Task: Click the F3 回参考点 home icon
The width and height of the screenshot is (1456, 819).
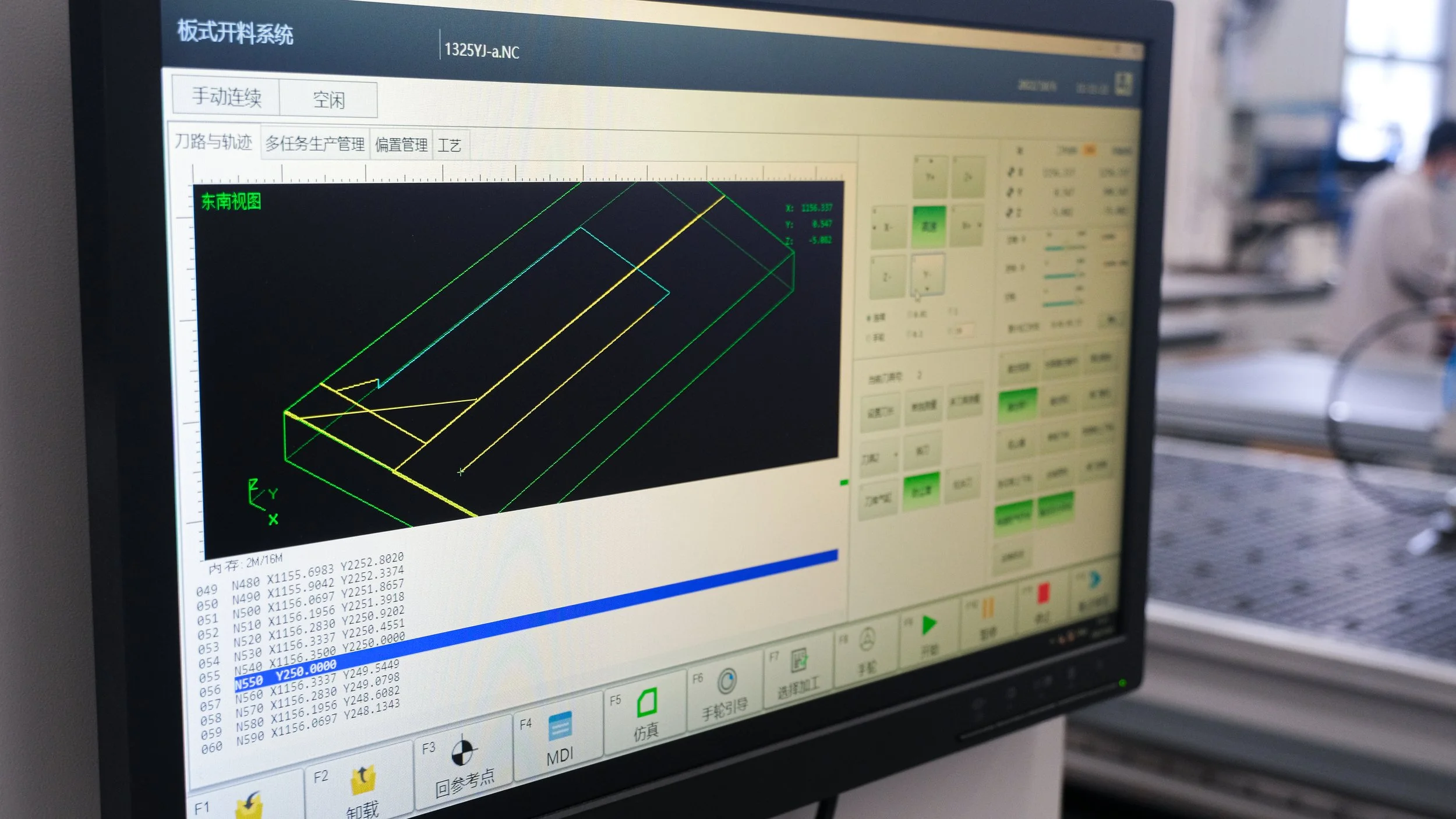Action: click(x=464, y=753)
